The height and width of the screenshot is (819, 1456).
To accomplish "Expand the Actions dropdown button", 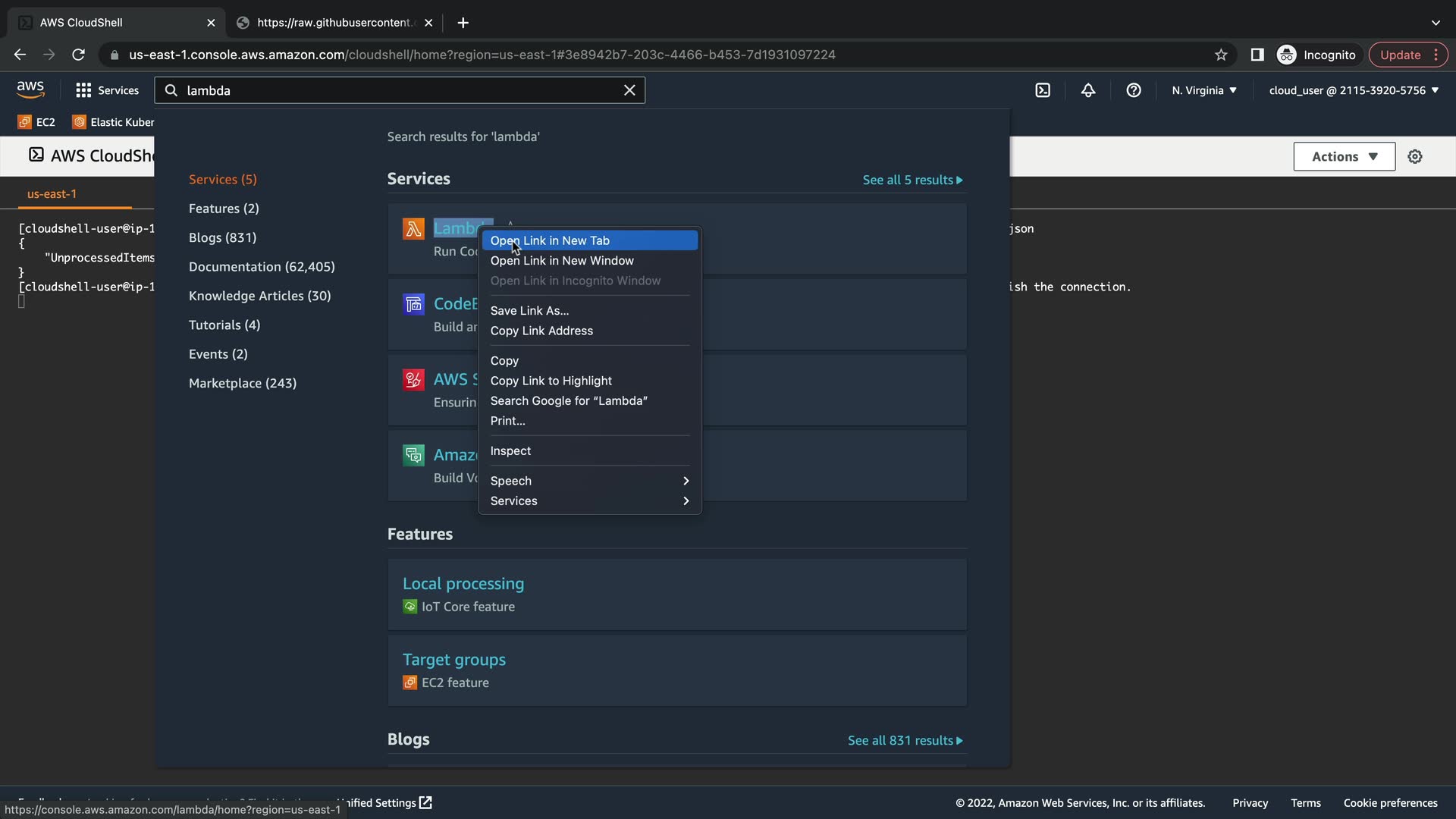I will tap(1344, 157).
